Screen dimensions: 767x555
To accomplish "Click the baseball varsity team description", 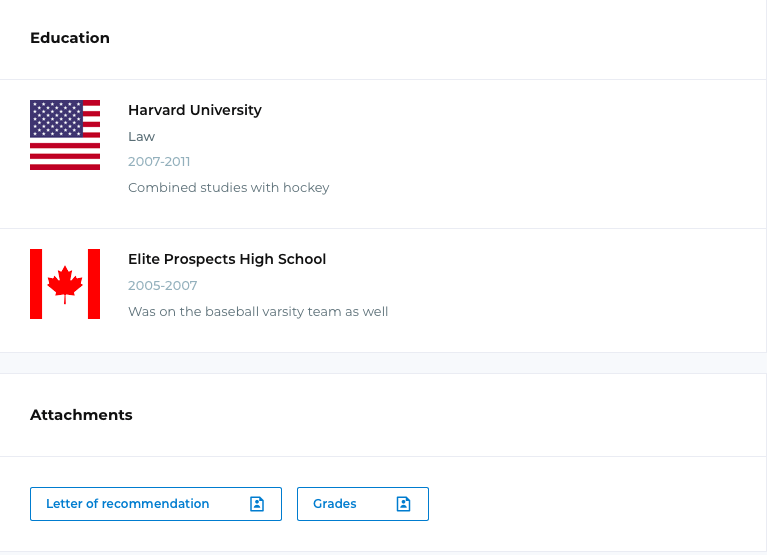I will tap(258, 312).
